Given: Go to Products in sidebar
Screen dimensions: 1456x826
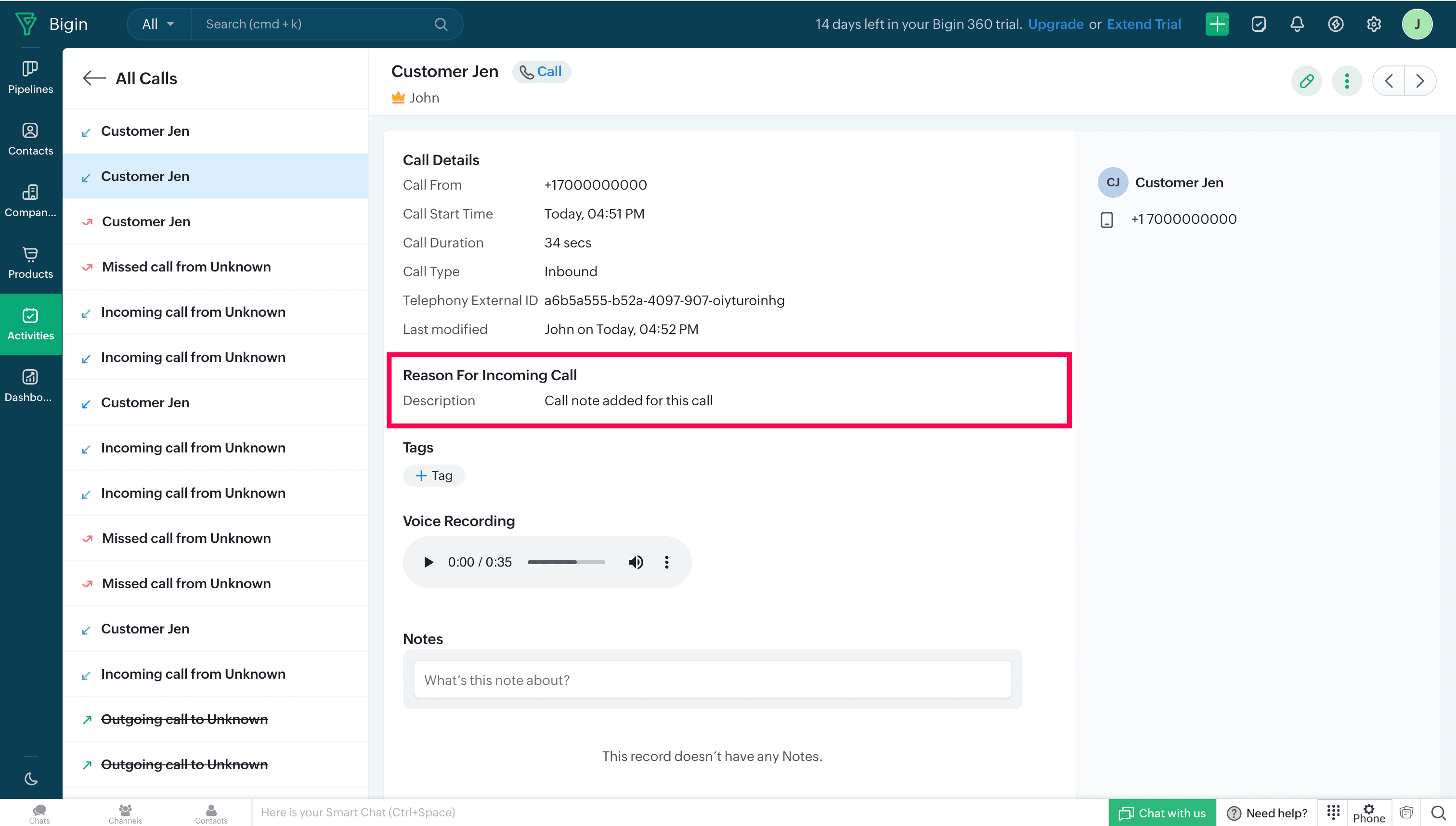Looking at the screenshot, I should coord(30,262).
